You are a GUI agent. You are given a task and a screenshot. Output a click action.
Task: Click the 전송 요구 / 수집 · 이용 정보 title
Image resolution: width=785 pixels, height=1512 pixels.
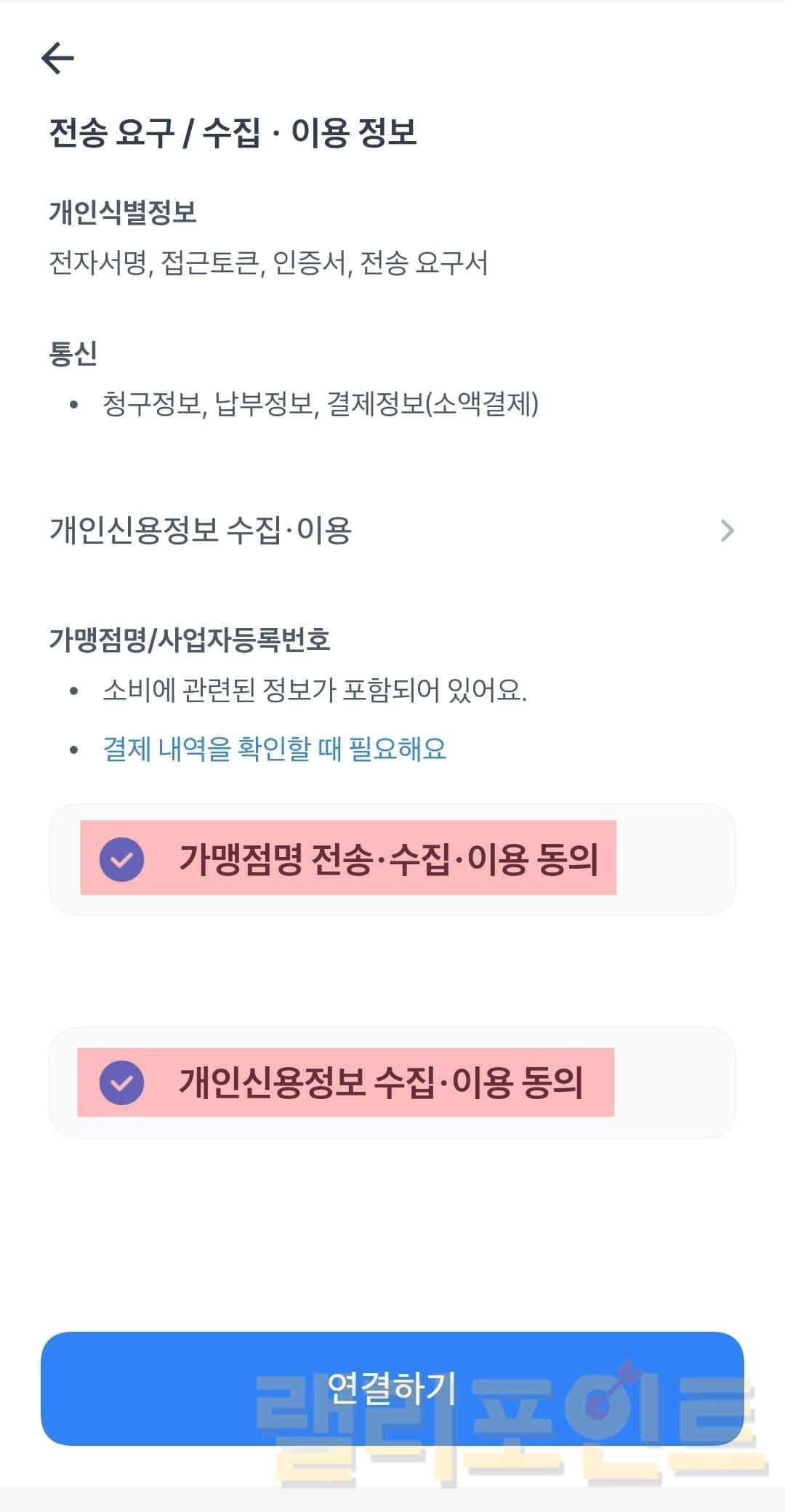coord(233,133)
